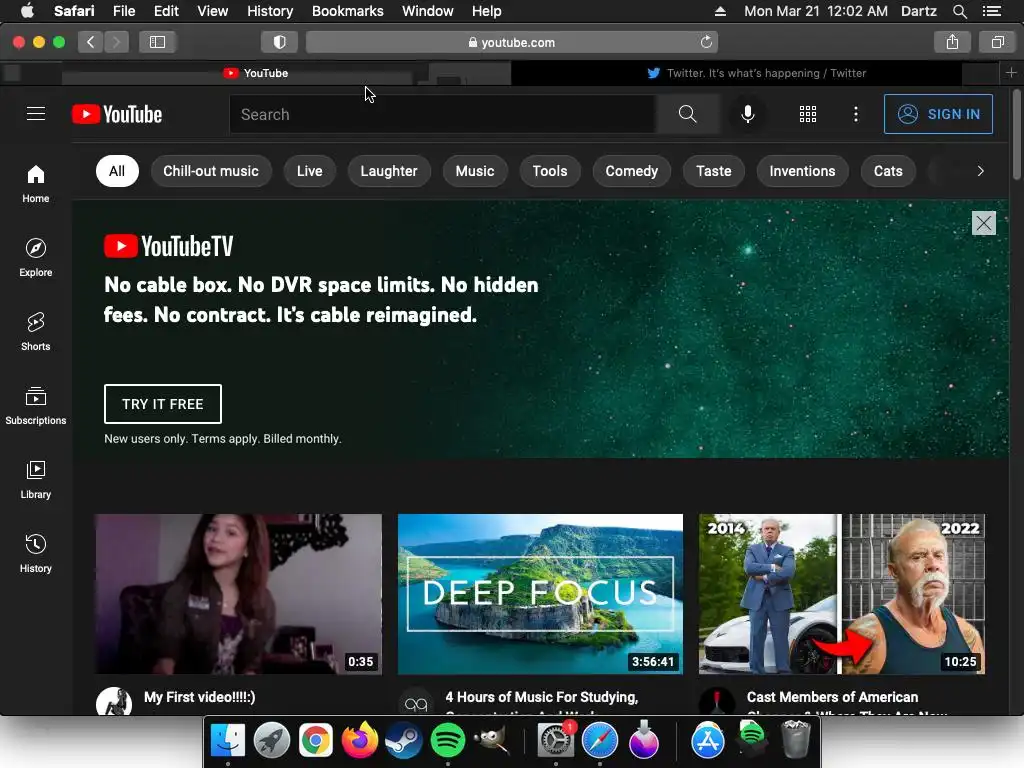1024x768 pixels.
Task: Open Explore in the sidebar
Action: 36,257
